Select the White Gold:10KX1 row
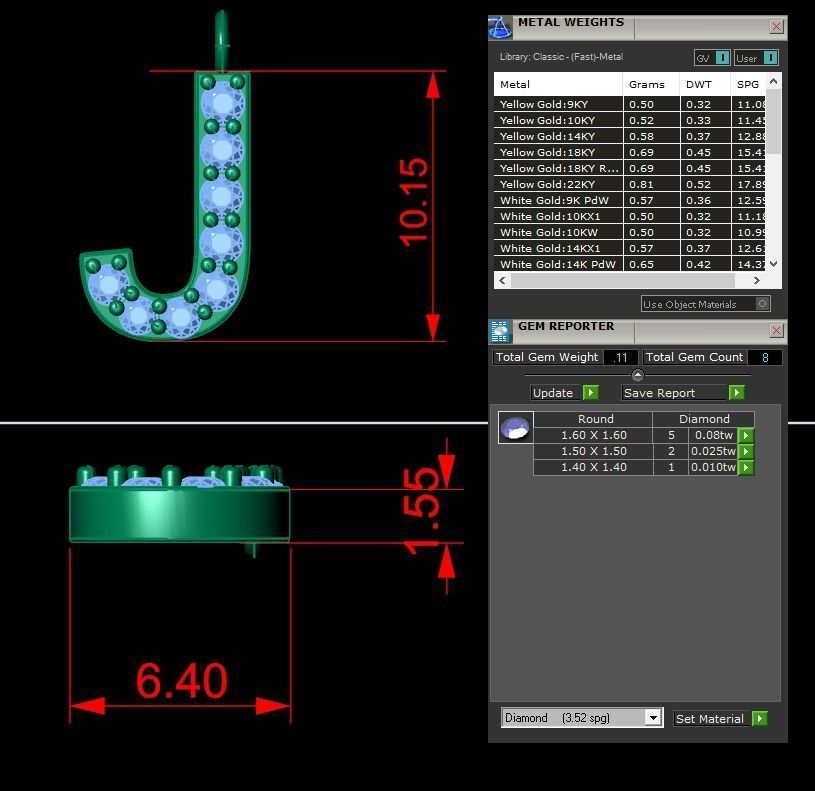Viewport: 815px width, 791px height. tap(629, 217)
